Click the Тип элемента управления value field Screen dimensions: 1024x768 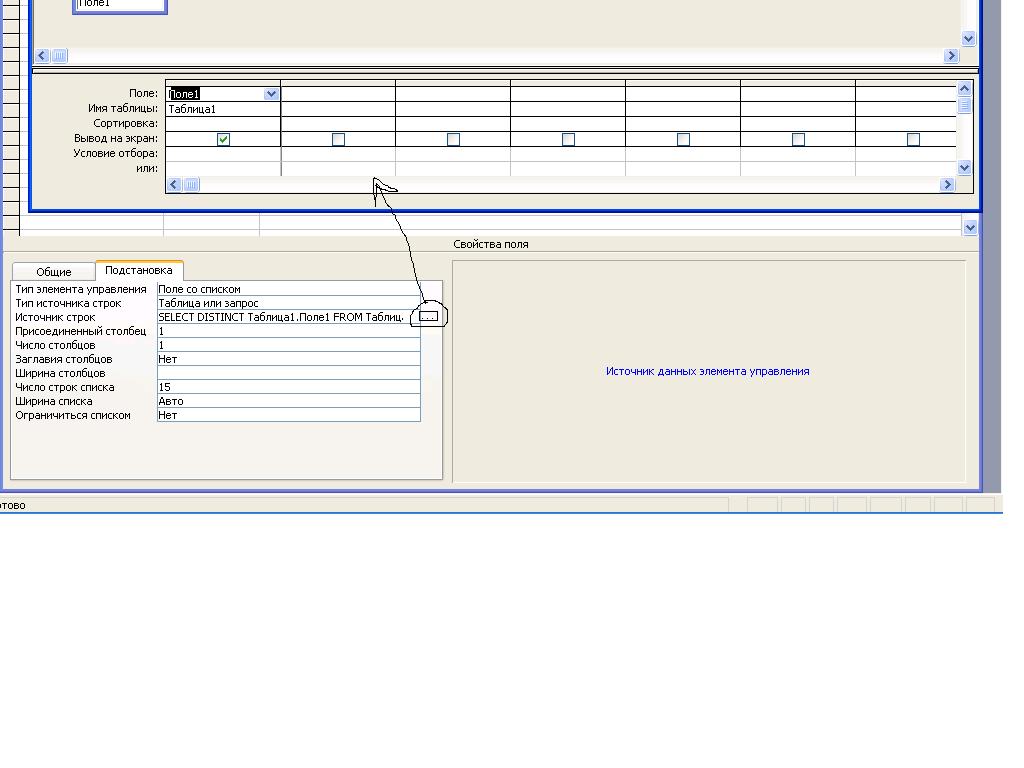289,289
